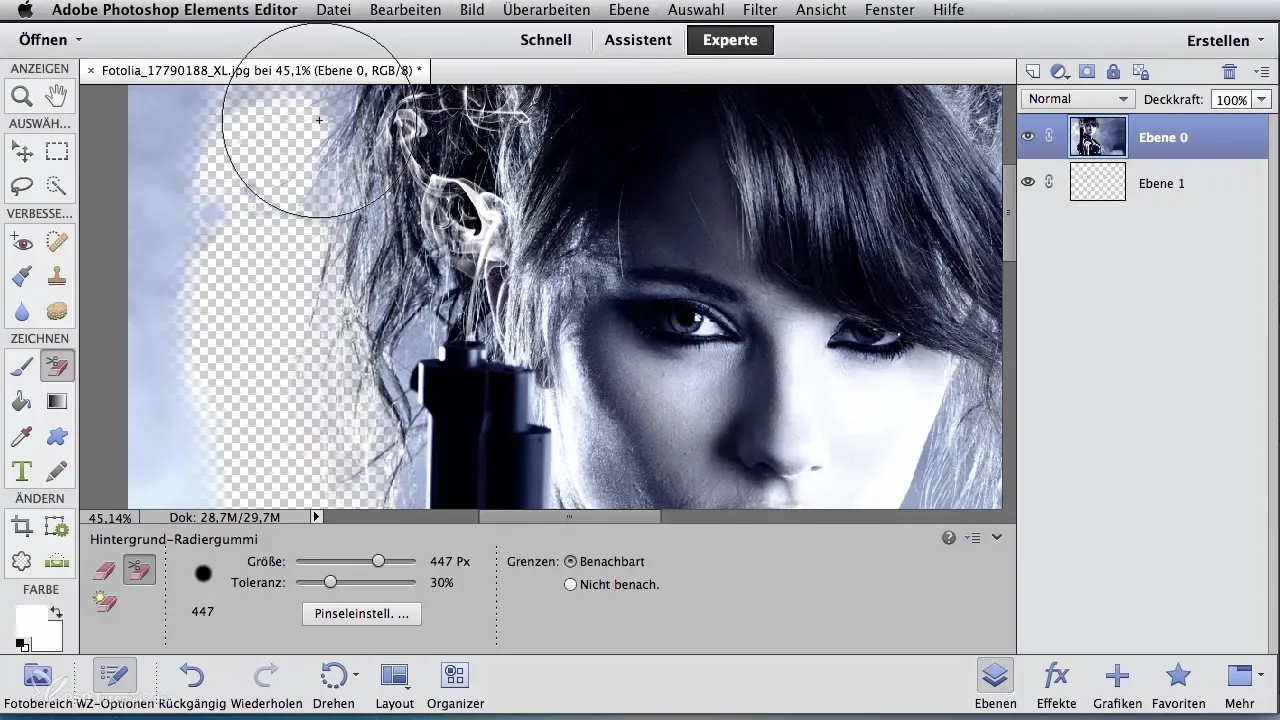Open the blend mode Normal dropdown

[1078, 99]
